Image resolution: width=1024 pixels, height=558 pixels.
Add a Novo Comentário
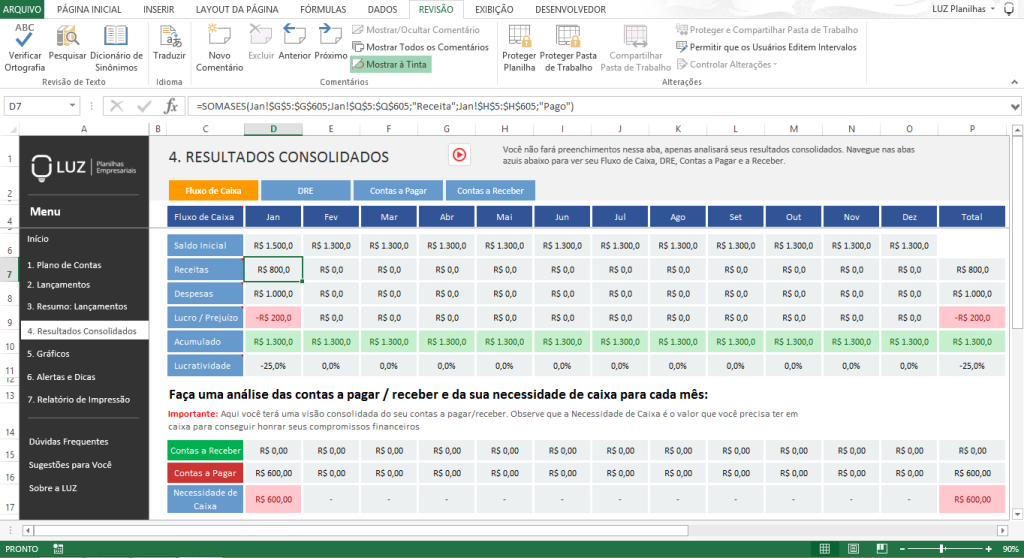point(219,37)
